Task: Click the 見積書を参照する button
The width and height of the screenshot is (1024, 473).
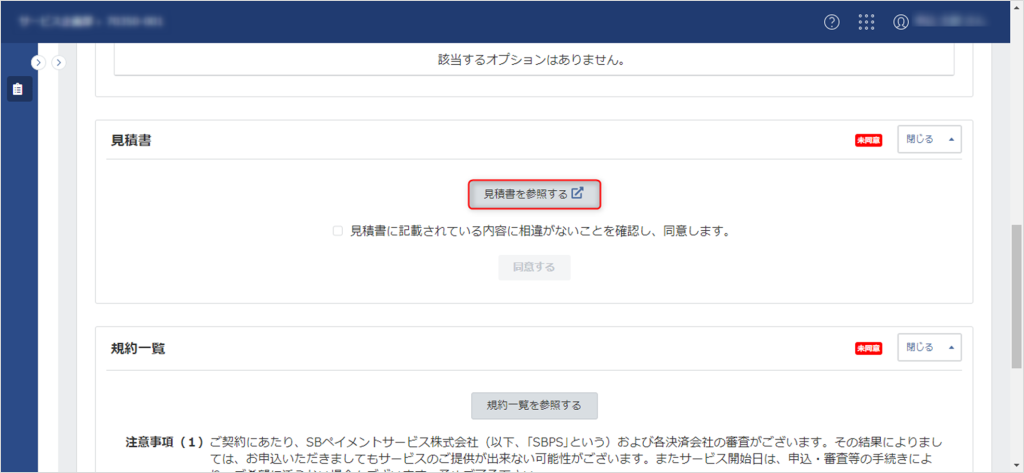Action: (534, 194)
